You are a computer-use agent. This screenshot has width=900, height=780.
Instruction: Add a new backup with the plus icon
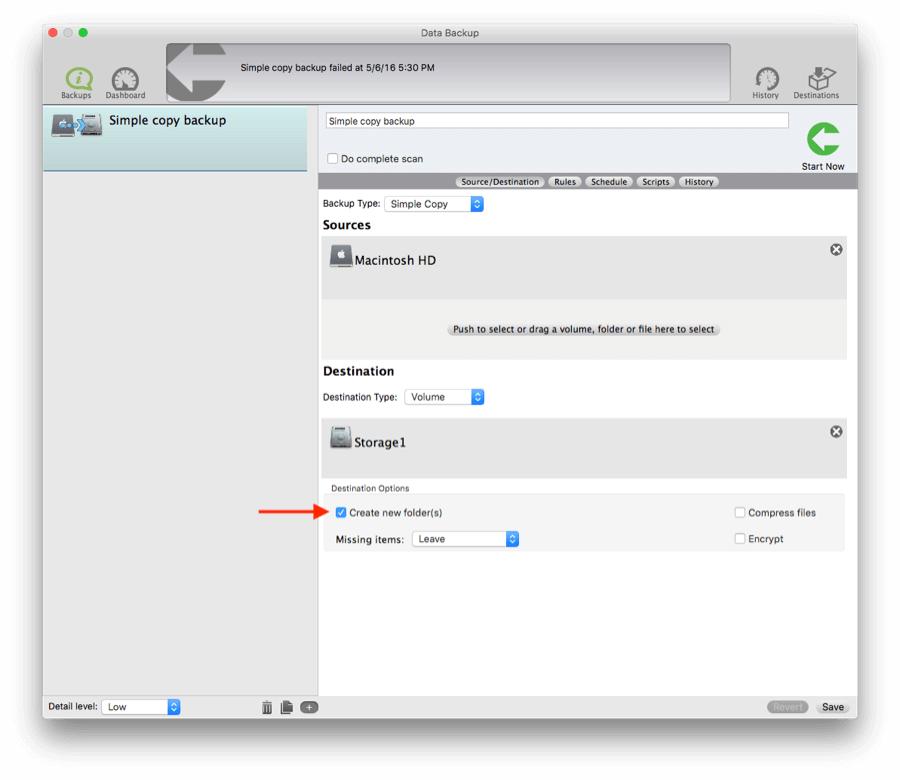[x=309, y=707]
